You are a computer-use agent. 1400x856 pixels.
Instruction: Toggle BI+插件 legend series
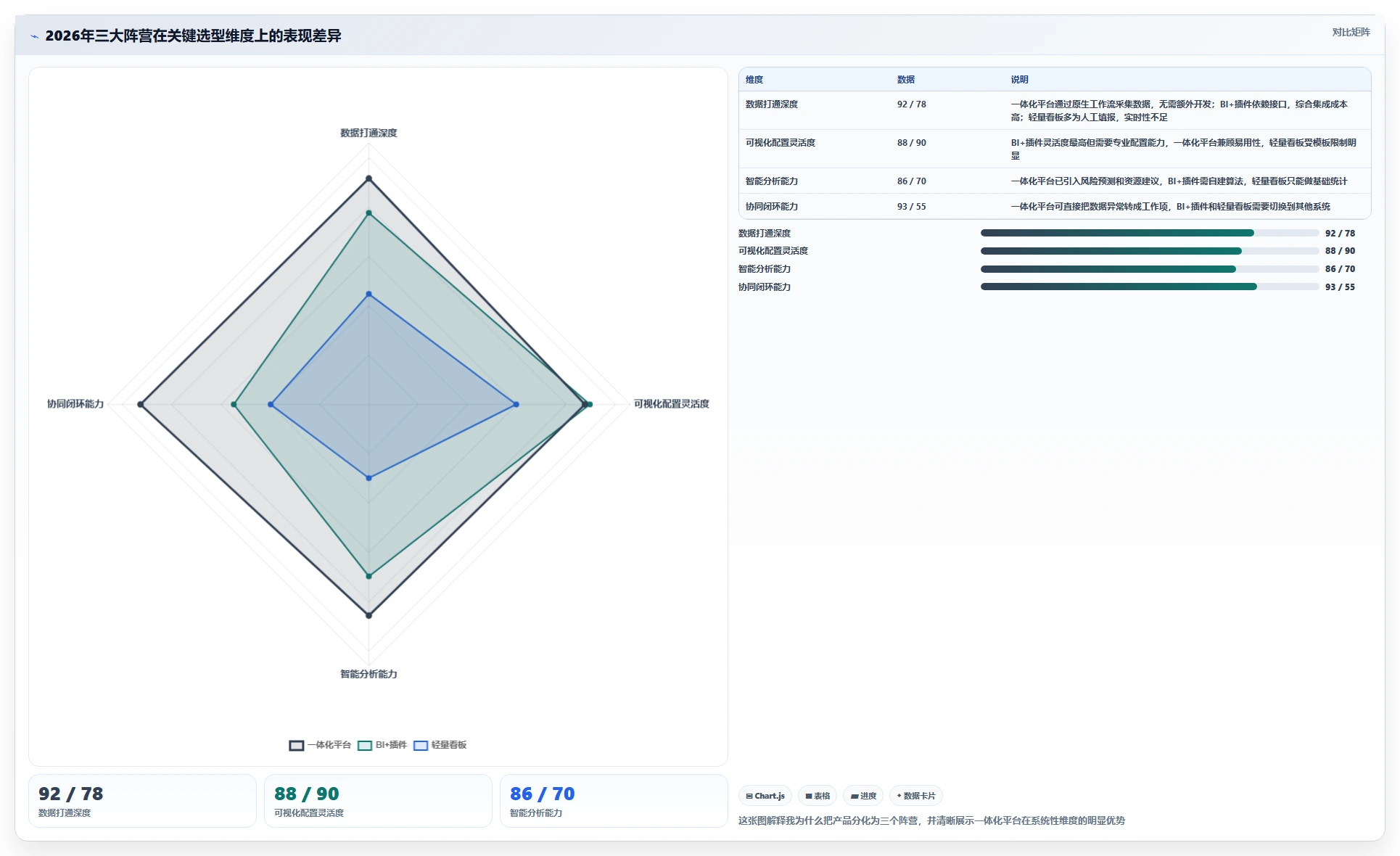pos(382,745)
